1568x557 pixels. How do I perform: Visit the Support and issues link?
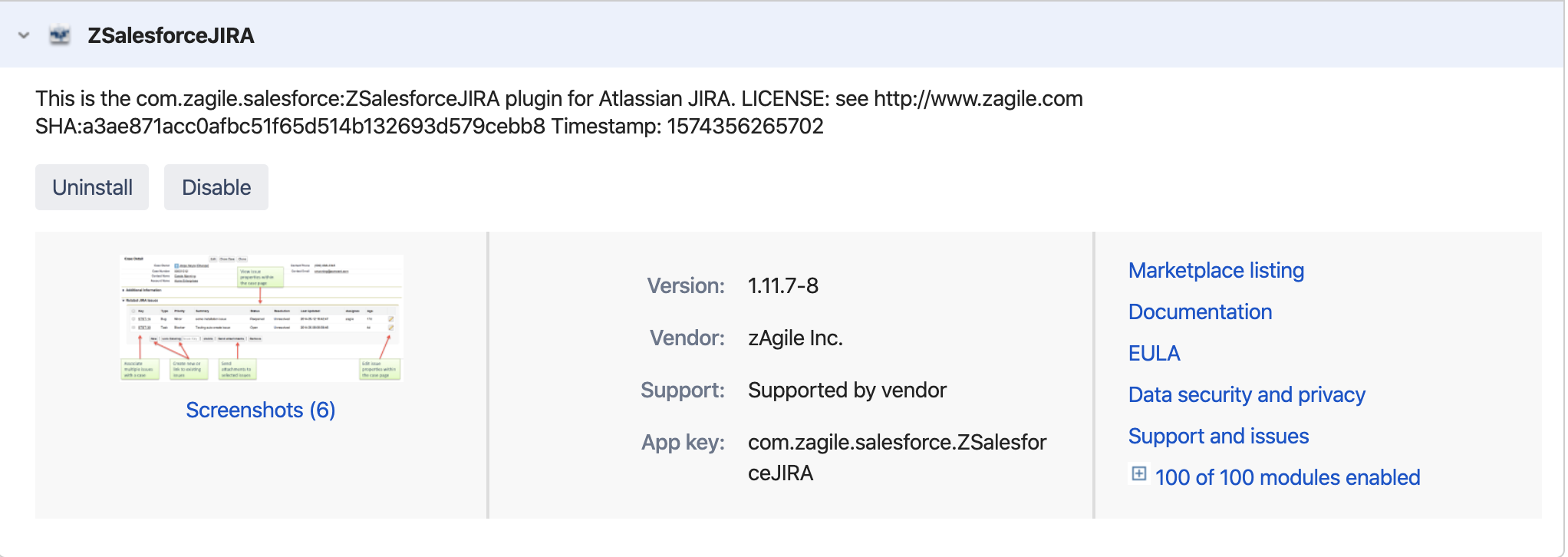coord(1218,436)
